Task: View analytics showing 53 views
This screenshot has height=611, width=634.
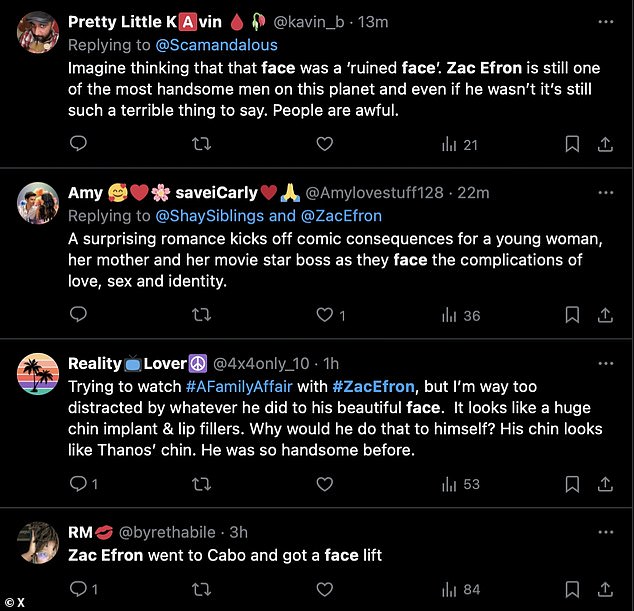Action: [x=461, y=484]
